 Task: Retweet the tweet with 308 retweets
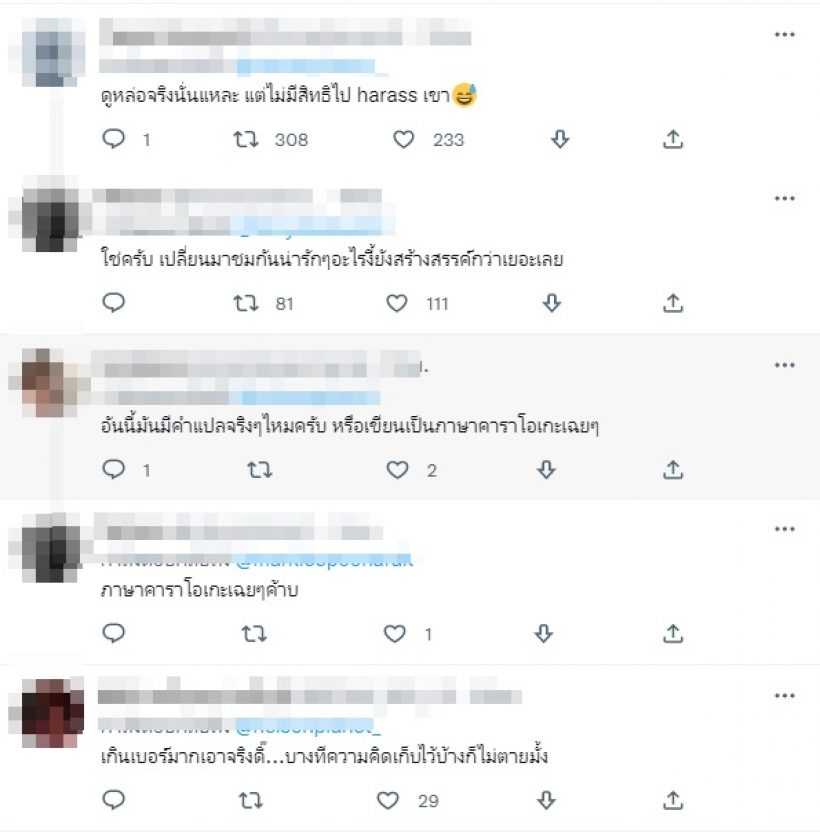coord(246,140)
